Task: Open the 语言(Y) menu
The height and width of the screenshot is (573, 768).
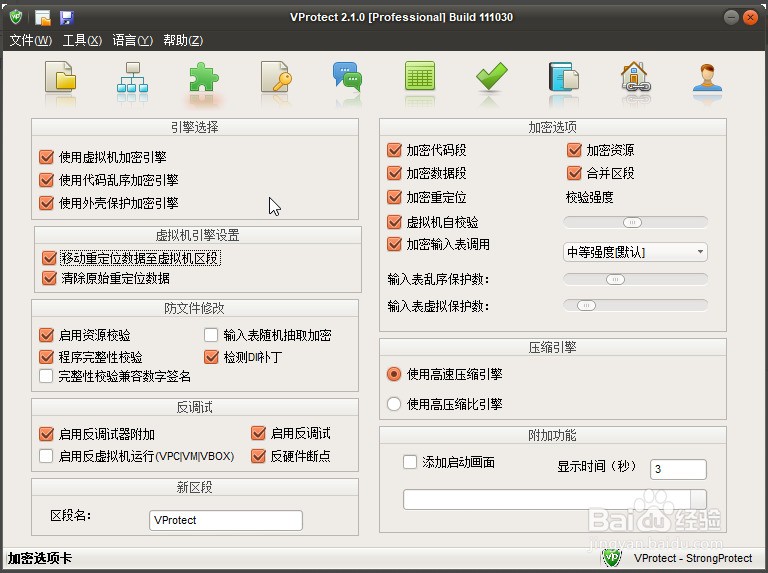Action: 132,40
